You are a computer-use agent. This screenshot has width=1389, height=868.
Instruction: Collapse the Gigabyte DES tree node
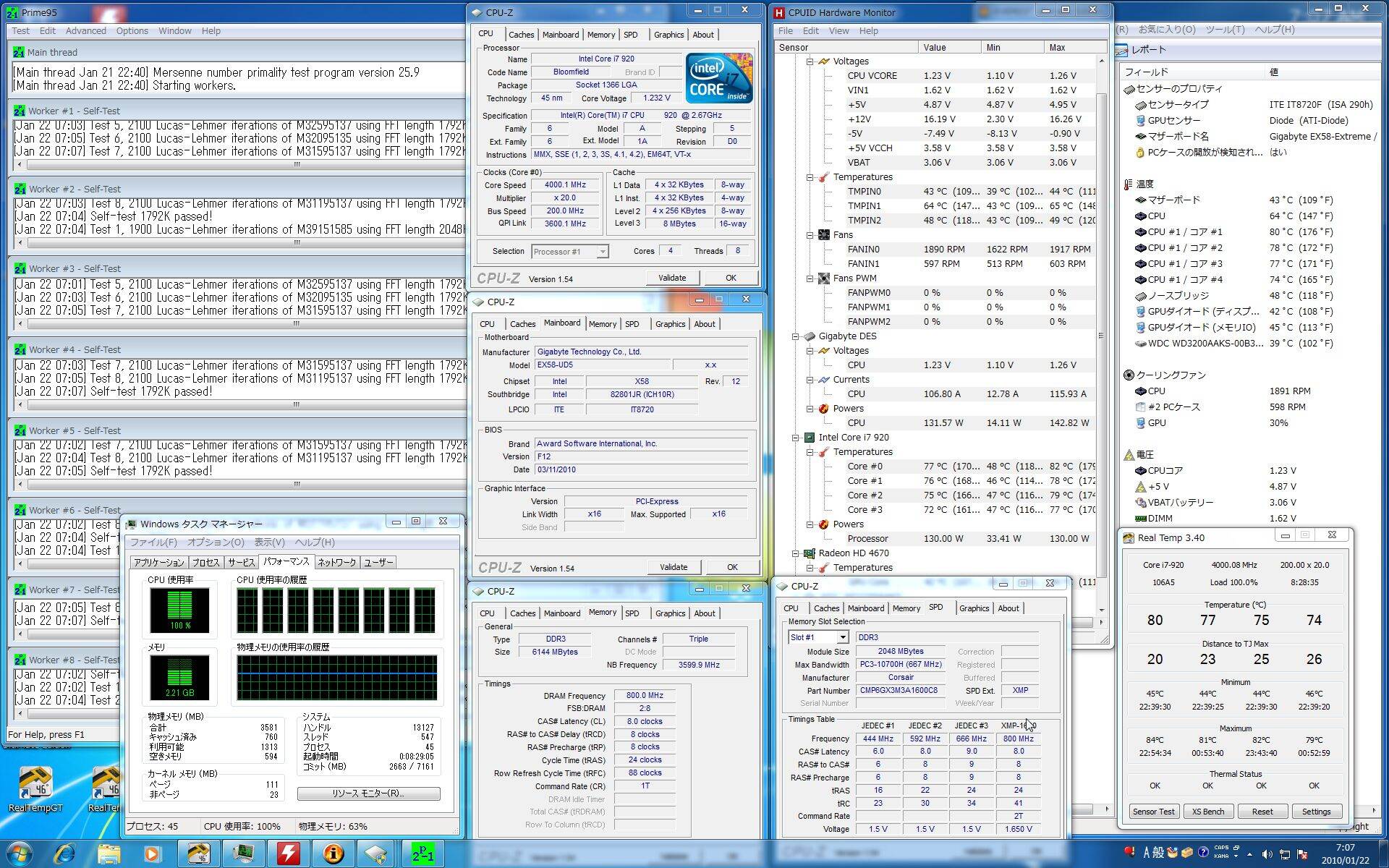pyautogui.click(x=795, y=336)
